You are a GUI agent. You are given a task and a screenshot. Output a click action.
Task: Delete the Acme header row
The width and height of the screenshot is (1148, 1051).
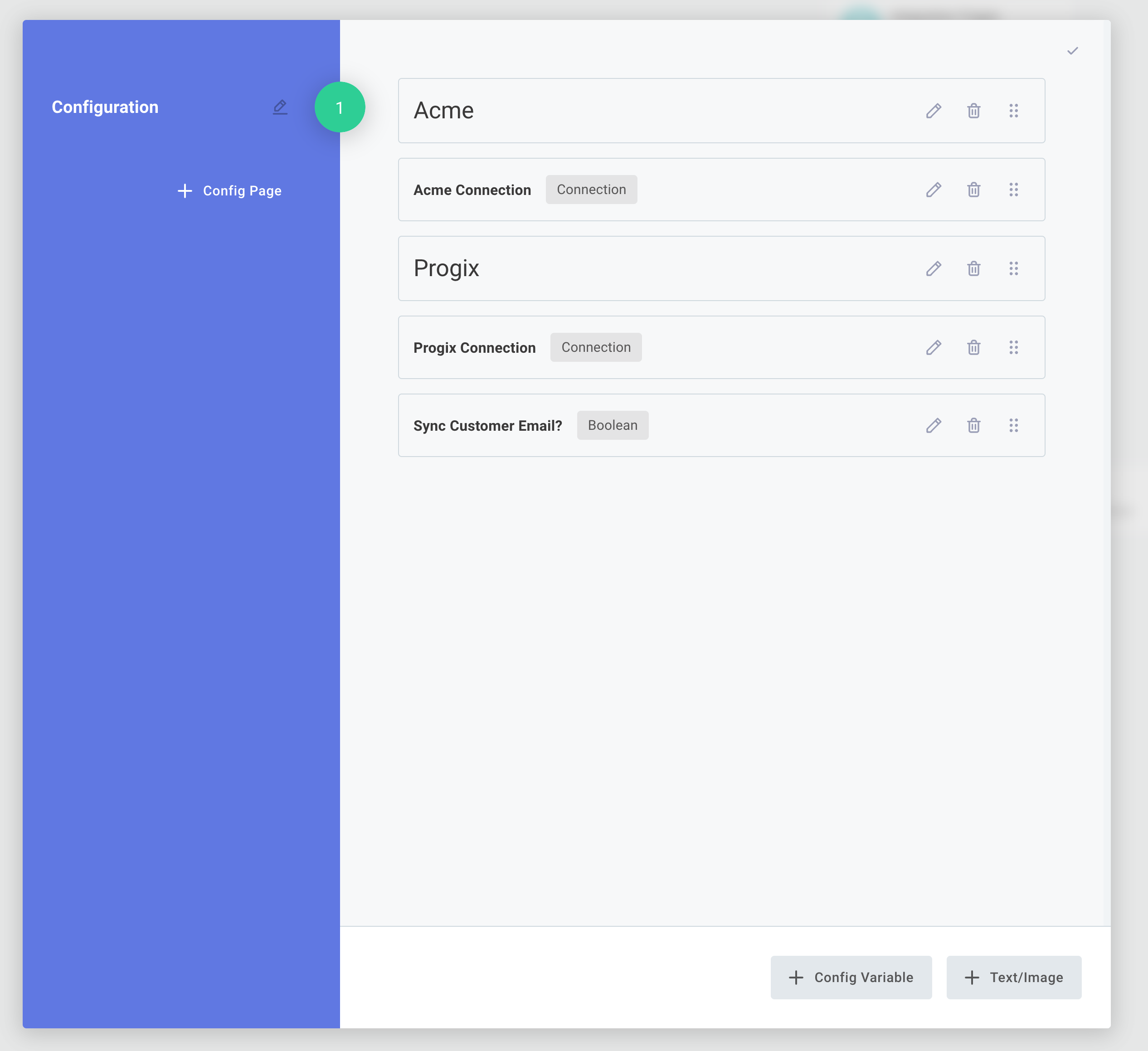point(974,111)
